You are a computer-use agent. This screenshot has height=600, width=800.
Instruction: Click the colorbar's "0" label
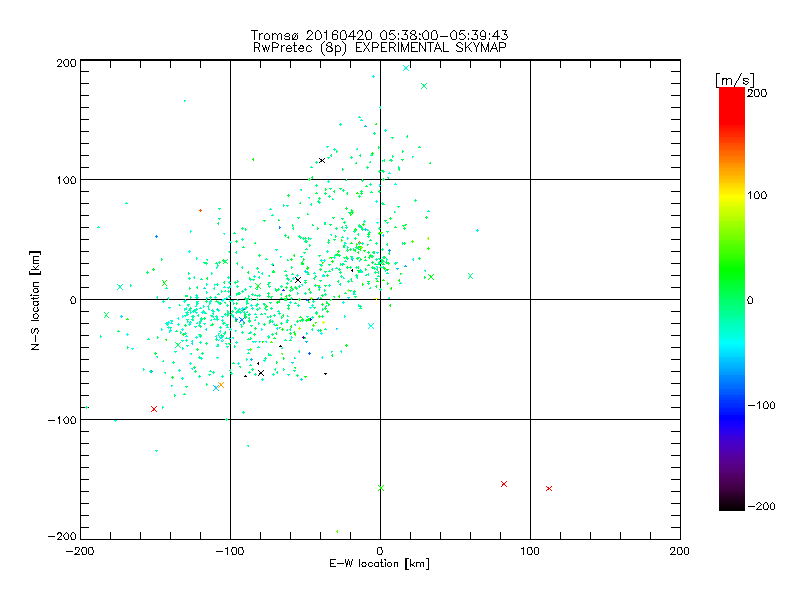pos(750,300)
